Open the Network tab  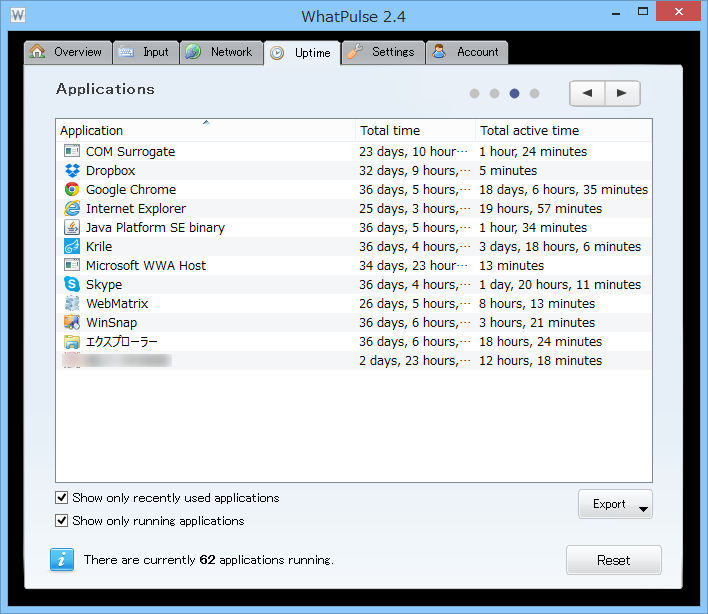222,52
